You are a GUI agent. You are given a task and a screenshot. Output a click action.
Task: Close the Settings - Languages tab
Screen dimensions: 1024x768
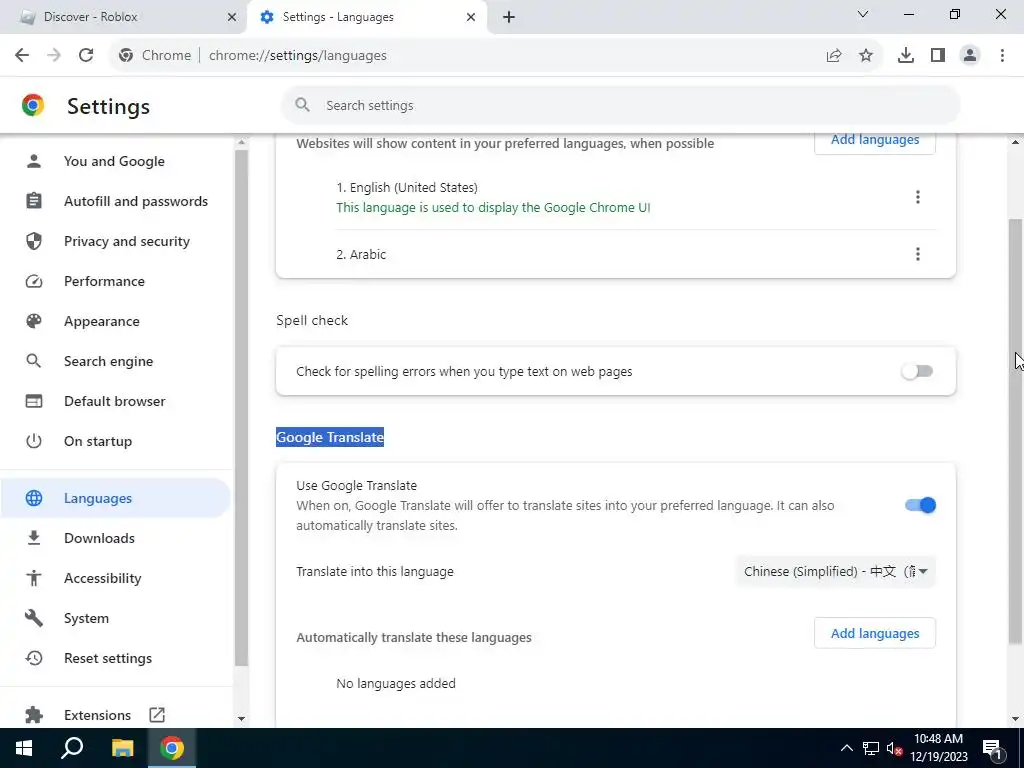[x=471, y=17]
